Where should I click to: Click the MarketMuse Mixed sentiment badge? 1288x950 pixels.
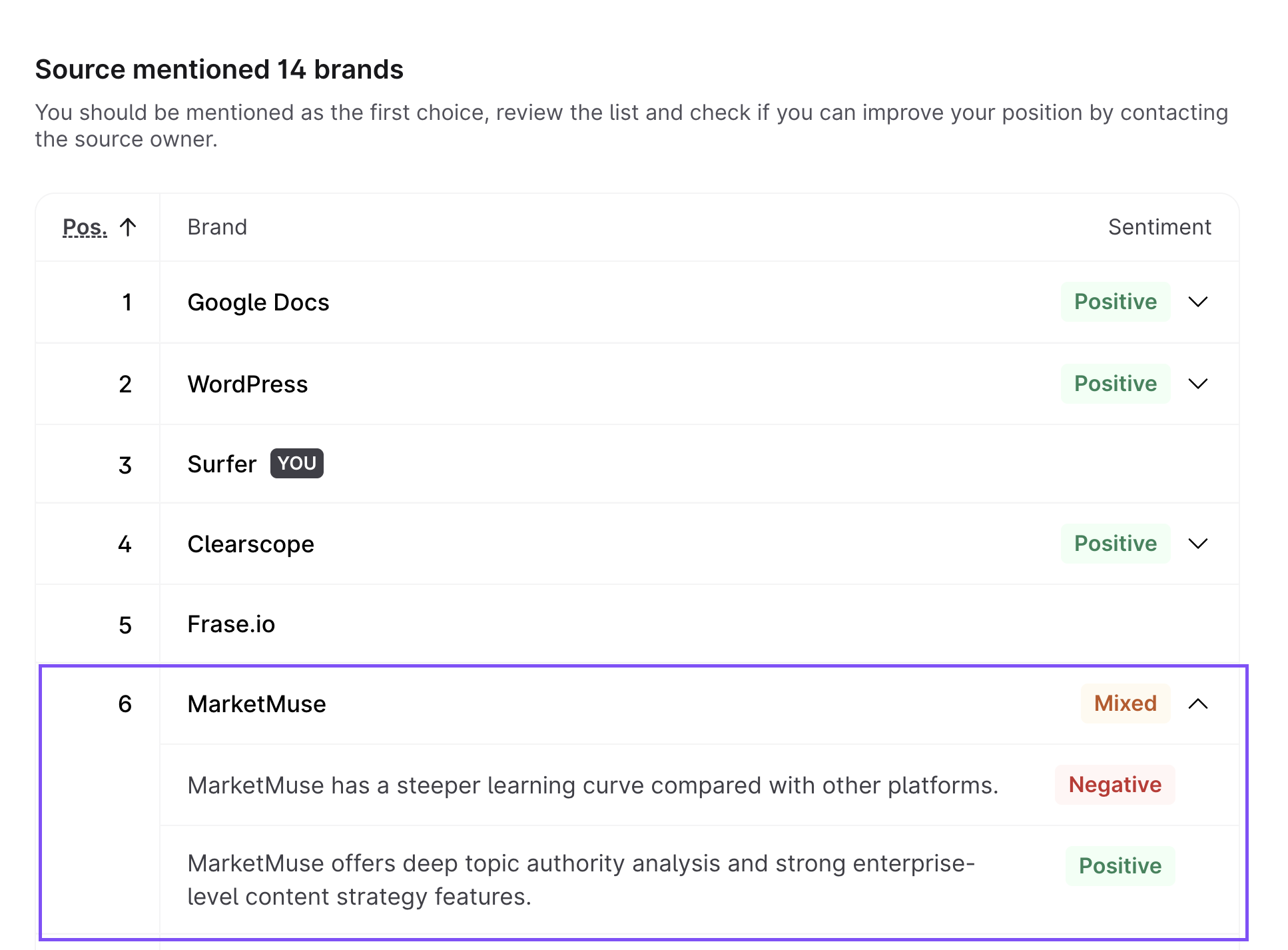tap(1125, 704)
